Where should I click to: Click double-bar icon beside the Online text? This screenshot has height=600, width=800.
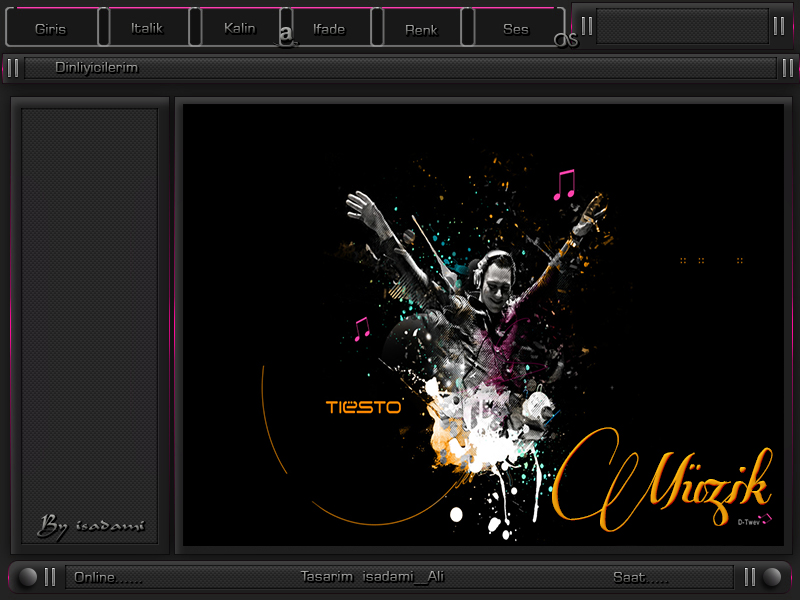(50, 577)
